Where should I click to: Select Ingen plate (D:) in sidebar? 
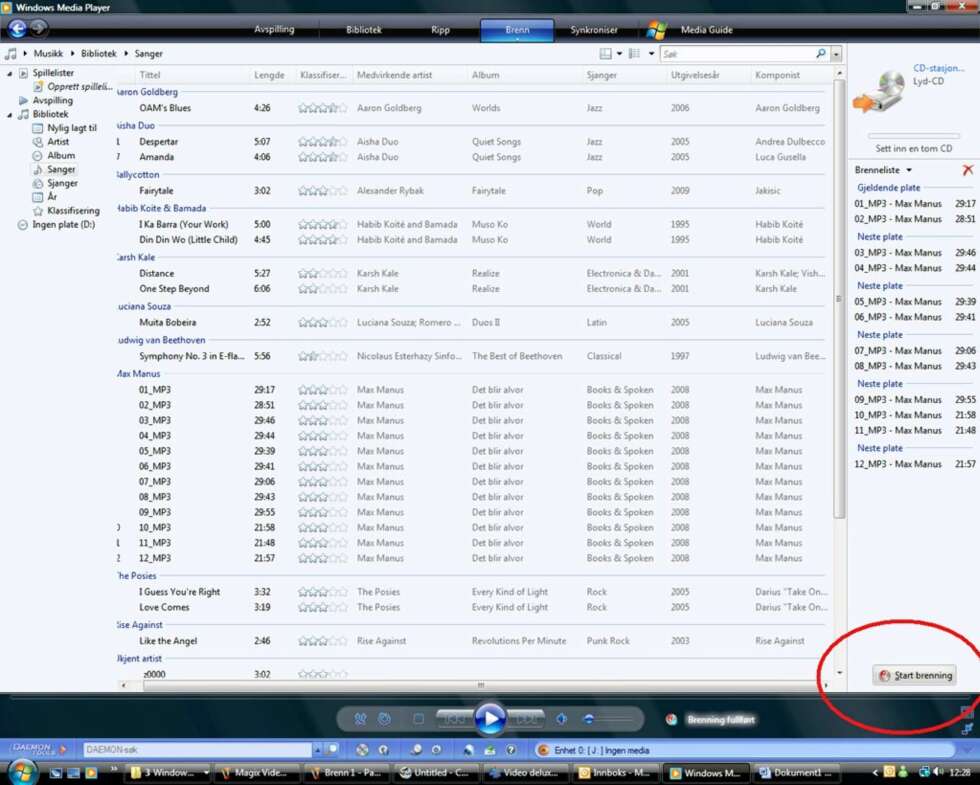(x=63, y=224)
